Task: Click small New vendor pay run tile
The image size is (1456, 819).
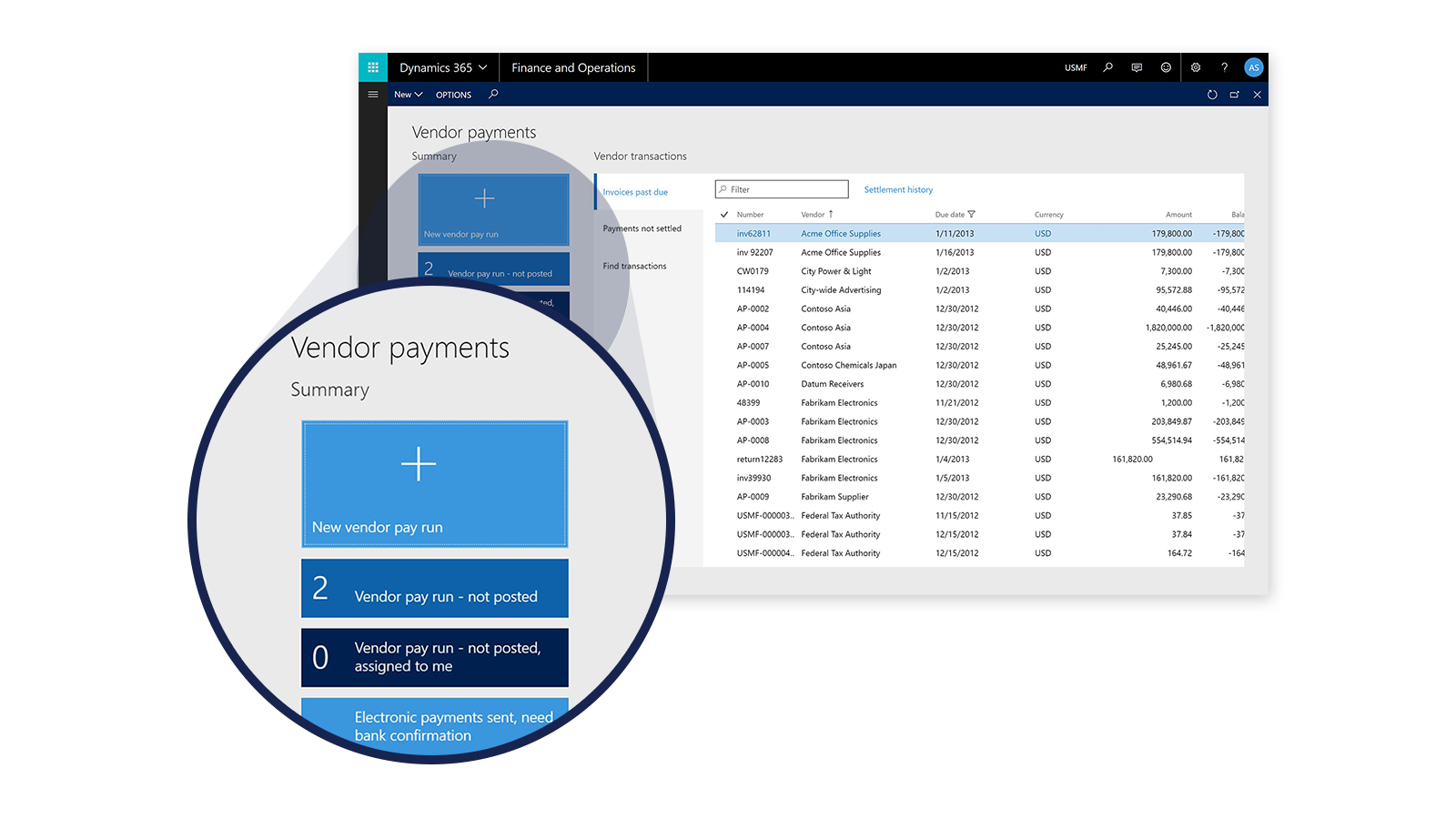Action: pyautogui.click(x=493, y=209)
